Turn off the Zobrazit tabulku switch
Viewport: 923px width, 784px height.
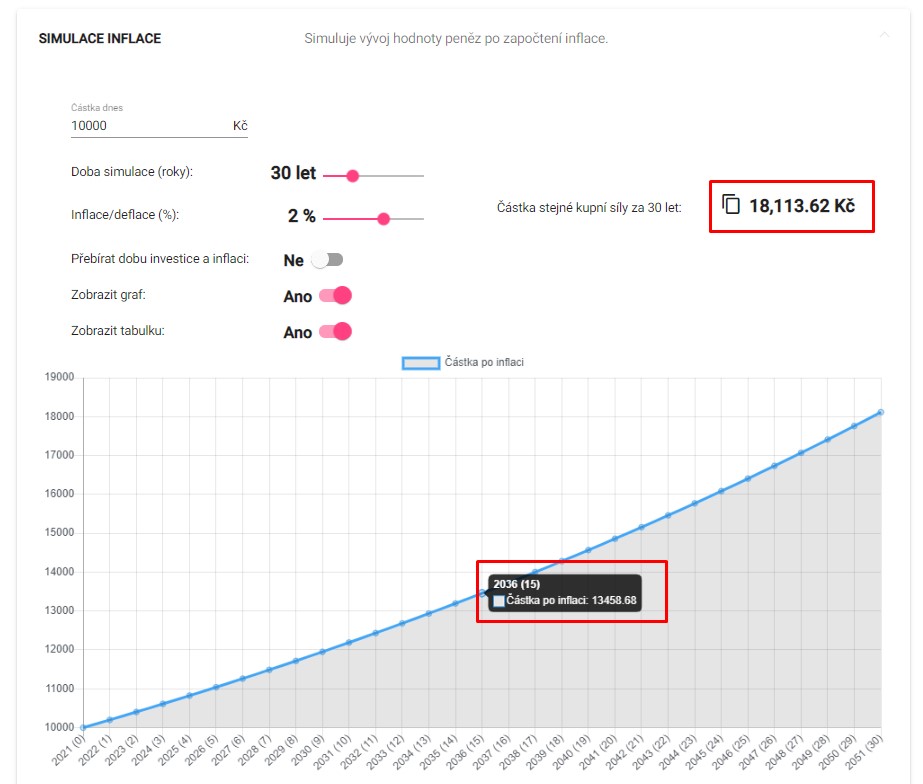(x=335, y=332)
